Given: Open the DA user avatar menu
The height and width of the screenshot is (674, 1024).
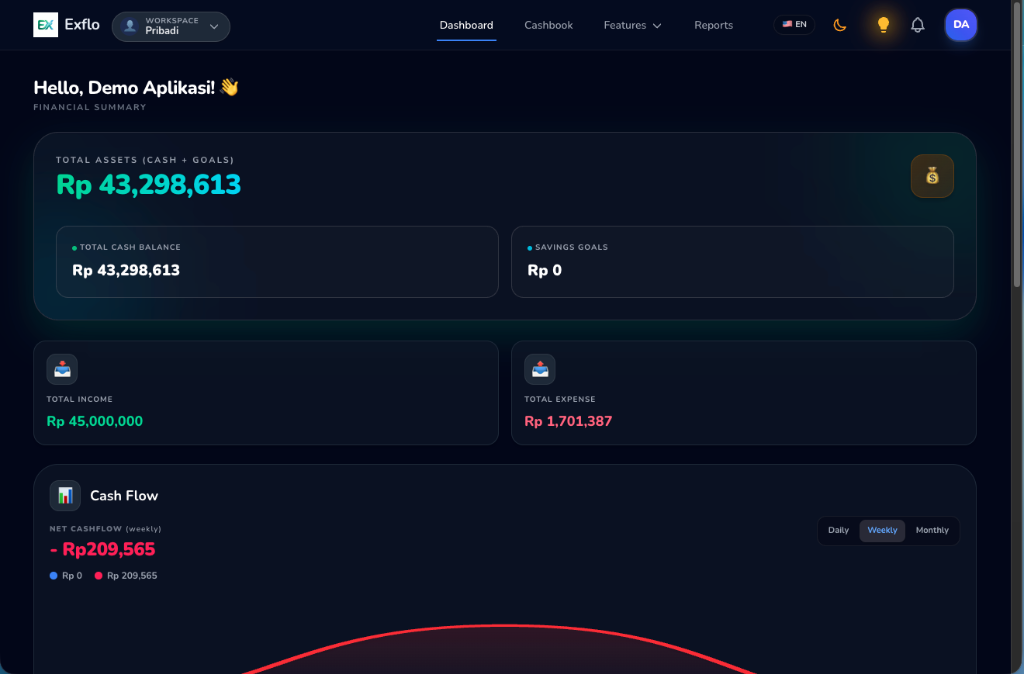Looking at the screenshot, I should [x=961, y=25].
